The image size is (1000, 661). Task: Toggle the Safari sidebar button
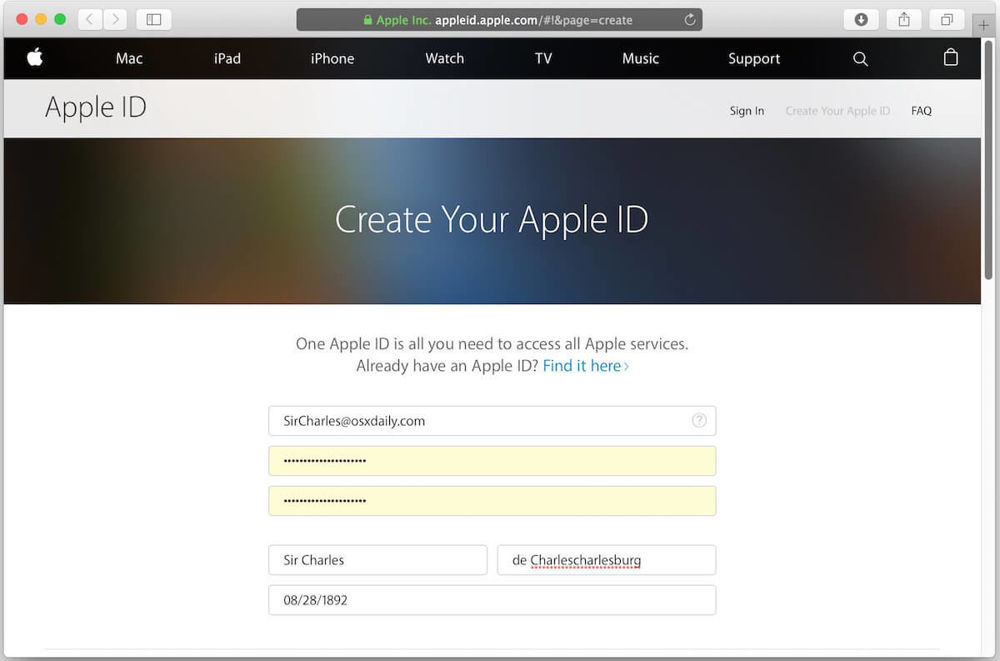tap(154, 19)
